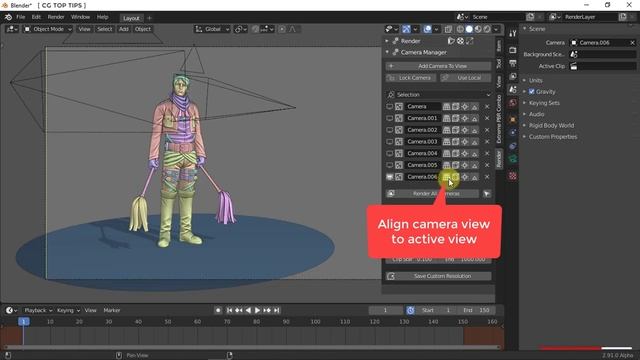Collapse the Render panel in sidebar

tap(387, 41)
